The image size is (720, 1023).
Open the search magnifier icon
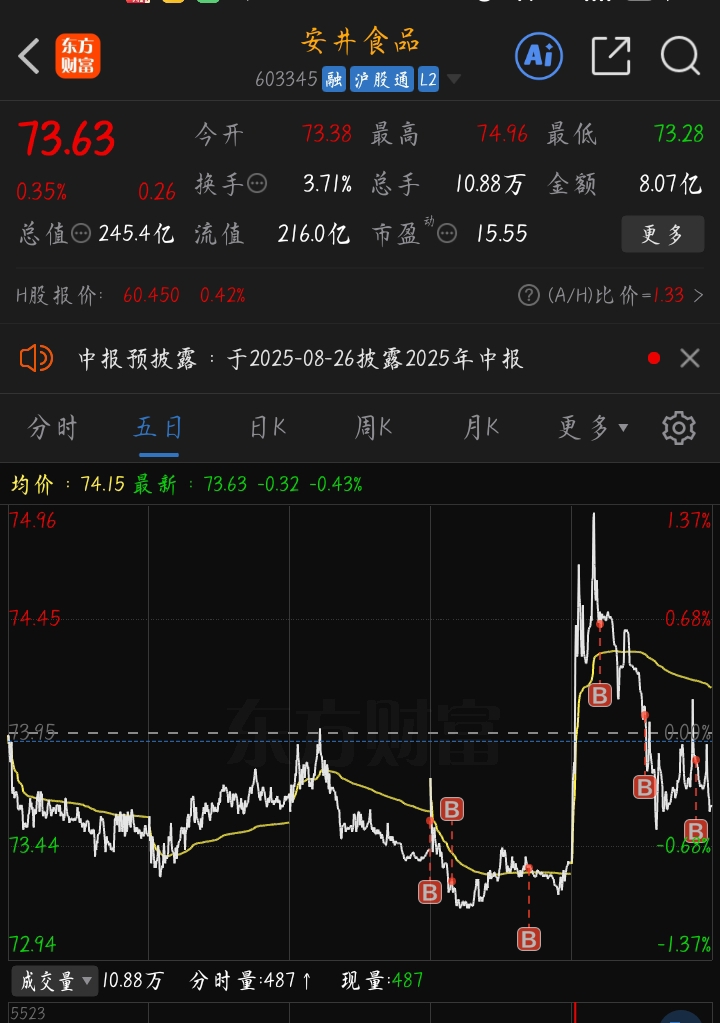(680, 56)
